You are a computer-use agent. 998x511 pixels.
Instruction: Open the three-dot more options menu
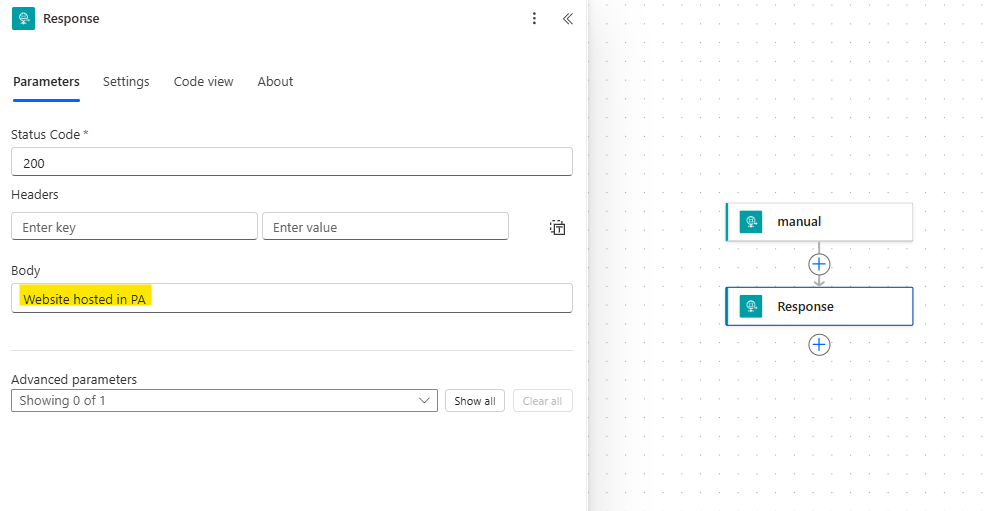tap(534, 18)
